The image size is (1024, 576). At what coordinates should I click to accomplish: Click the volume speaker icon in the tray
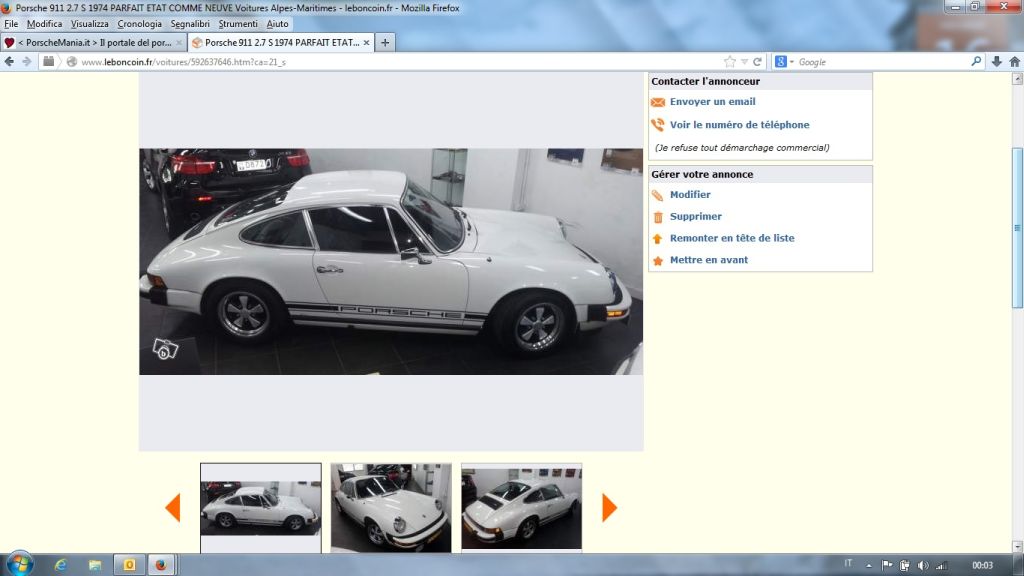click(x=923, y=566)
